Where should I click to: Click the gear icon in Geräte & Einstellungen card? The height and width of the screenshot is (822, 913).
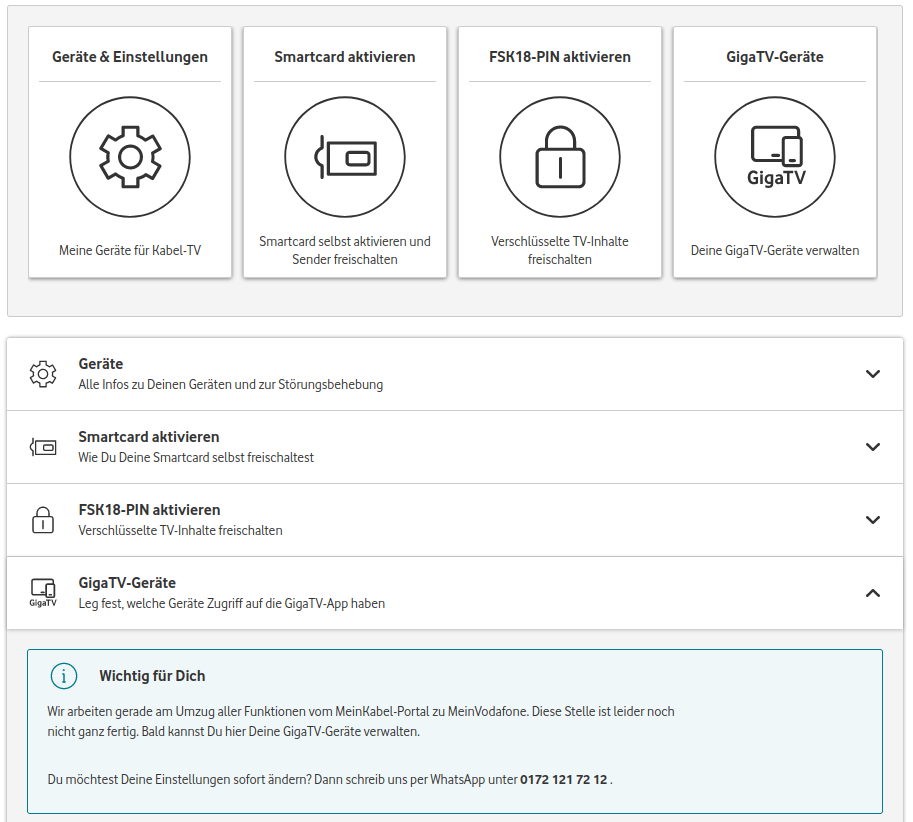click(130, 157)
